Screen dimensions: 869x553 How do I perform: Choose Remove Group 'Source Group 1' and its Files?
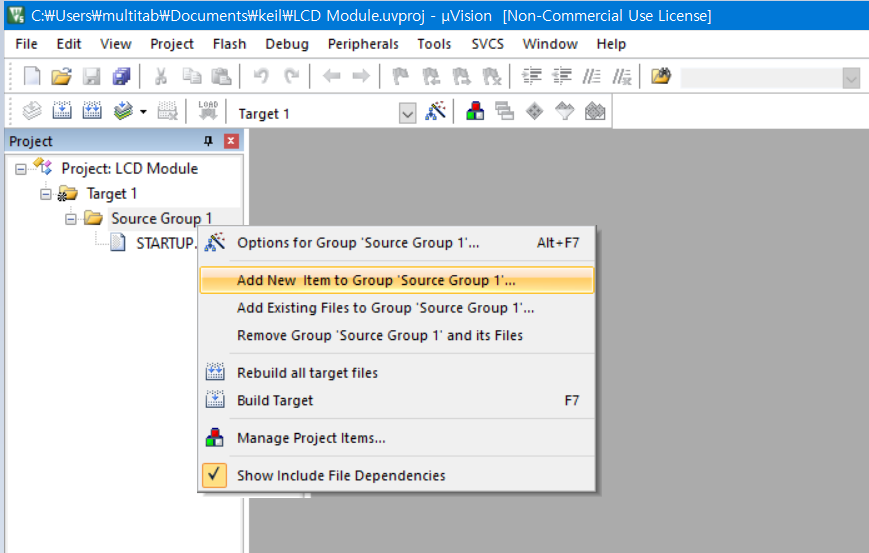click(x=396, y=336)
